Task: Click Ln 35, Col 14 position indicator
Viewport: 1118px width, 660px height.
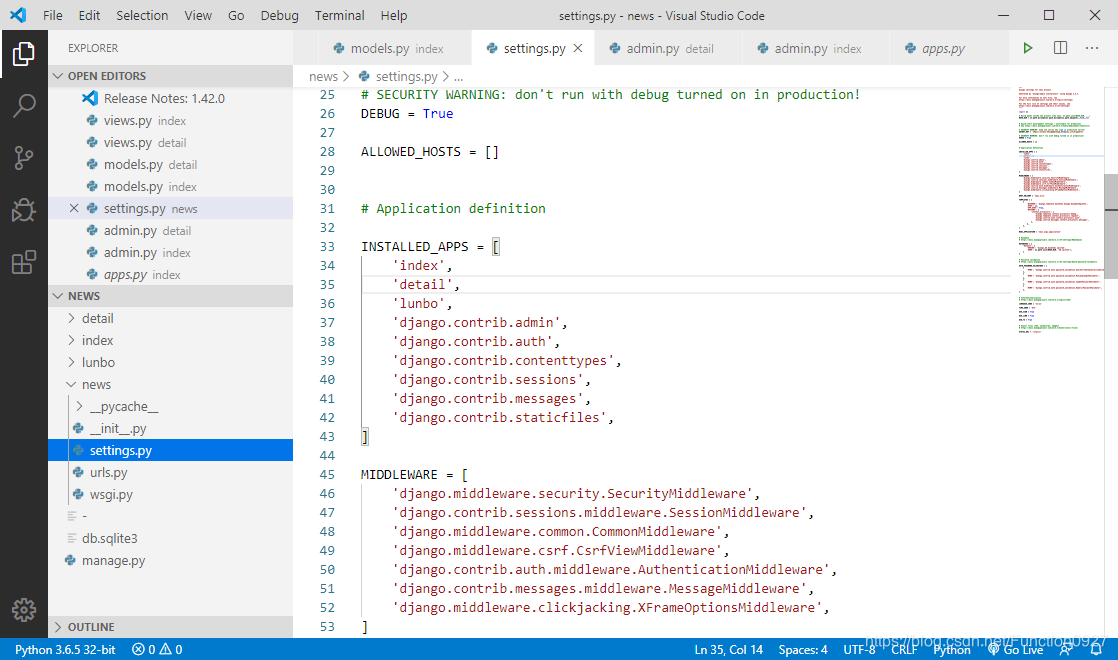Action: 728,649
